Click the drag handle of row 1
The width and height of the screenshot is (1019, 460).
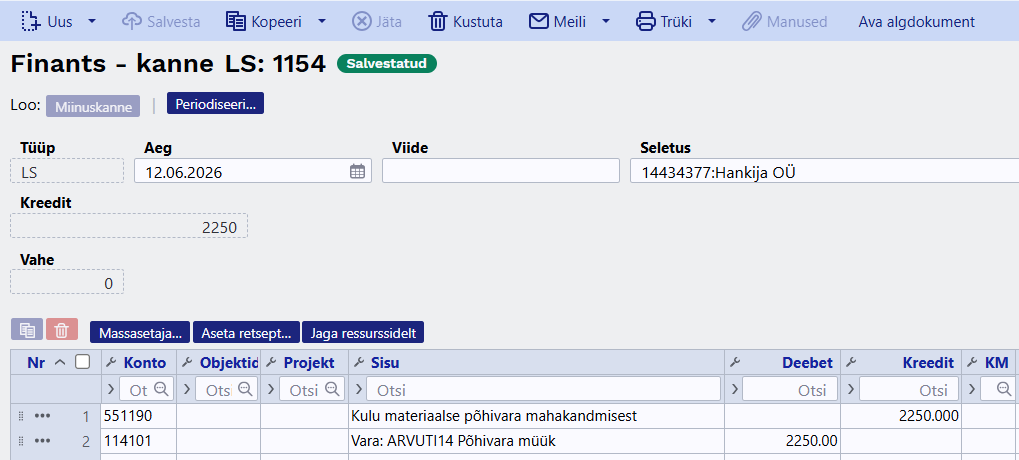click(x=20, y=416)
